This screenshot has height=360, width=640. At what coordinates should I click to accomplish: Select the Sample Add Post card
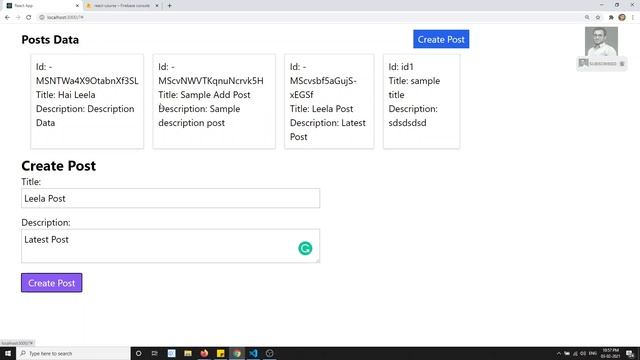click(214, 102)
